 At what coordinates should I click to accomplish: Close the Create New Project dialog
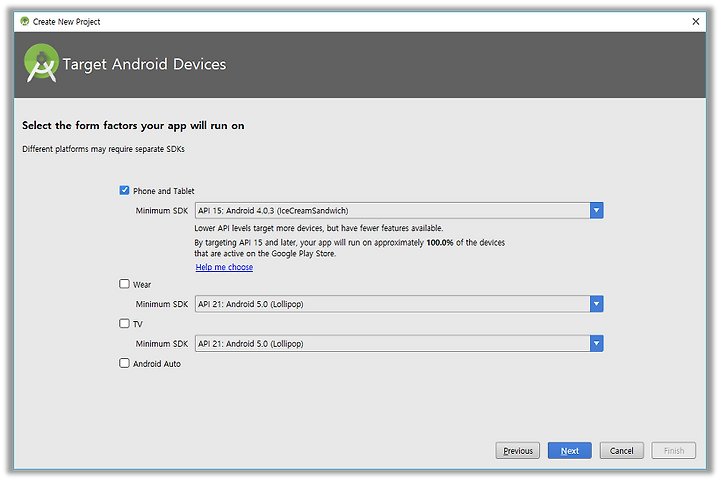click(695, 22)
